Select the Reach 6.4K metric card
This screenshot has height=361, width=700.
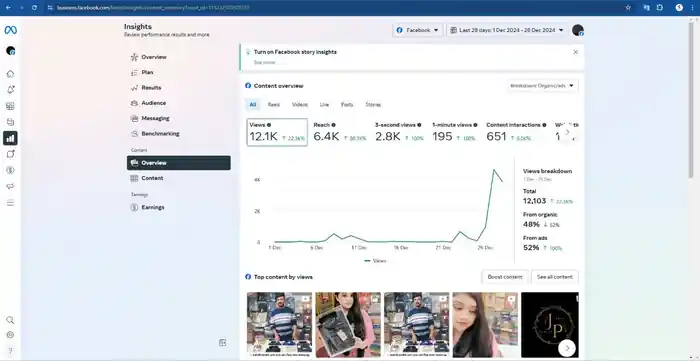tap(340, 132)
